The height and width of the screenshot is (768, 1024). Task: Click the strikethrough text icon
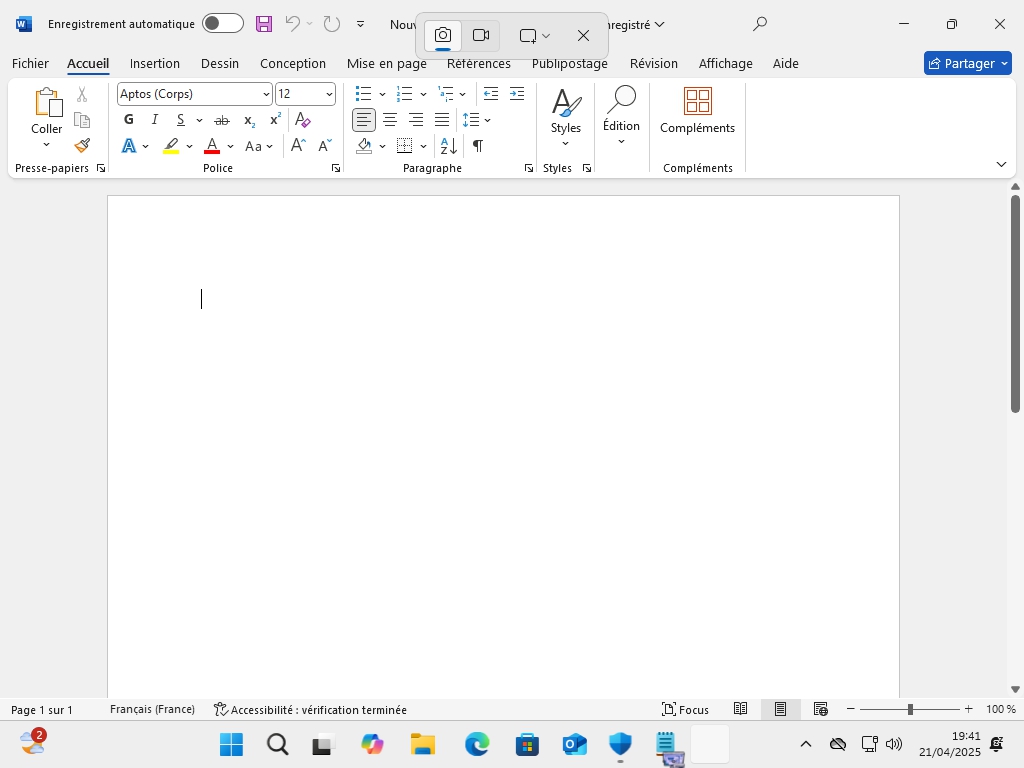pos(222,120)
